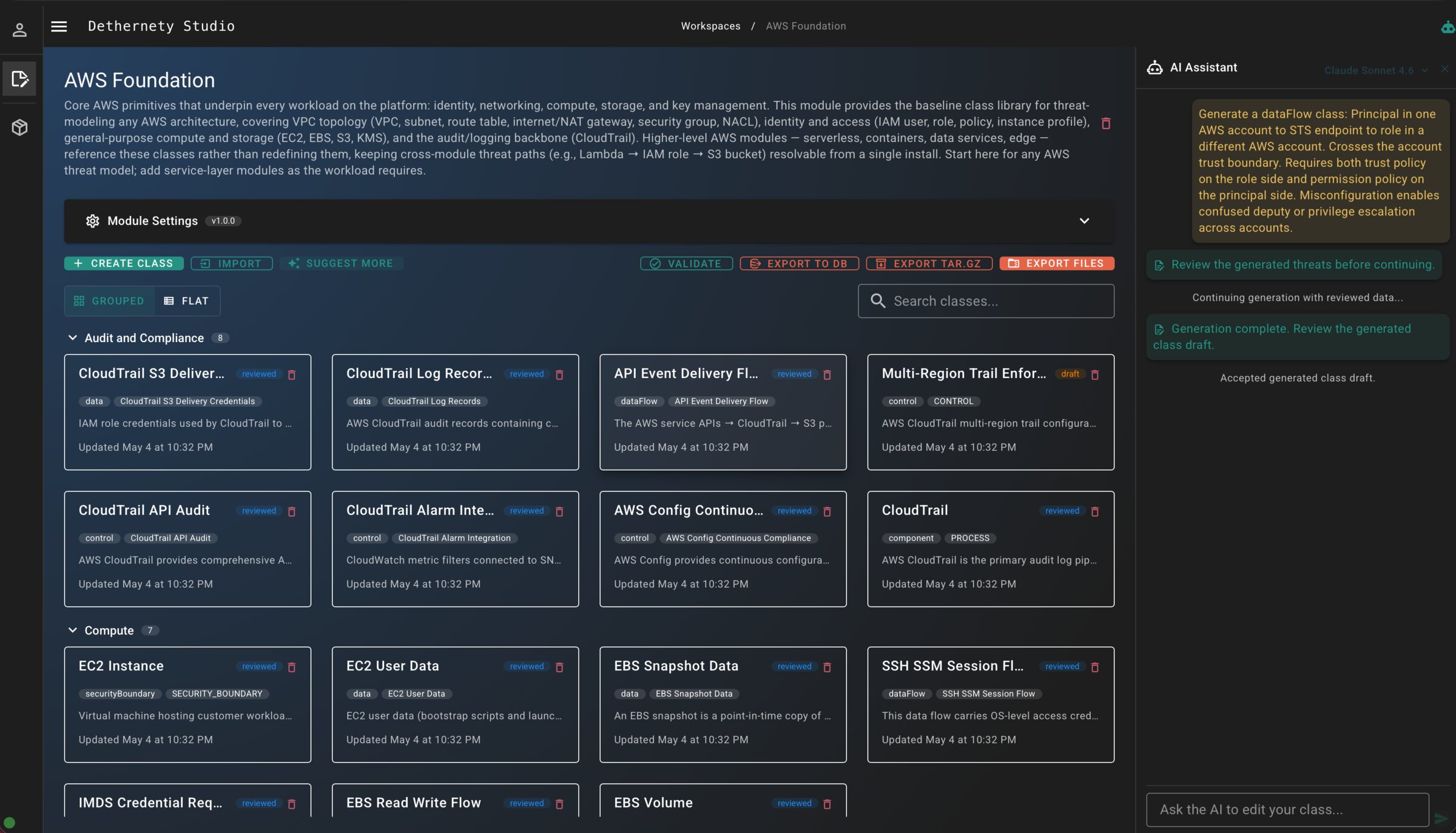This screenshot has width=1456, height=833.
Task: Click EXPORT TO DB button
Action: pyautogui.click(x=799, y=263)
